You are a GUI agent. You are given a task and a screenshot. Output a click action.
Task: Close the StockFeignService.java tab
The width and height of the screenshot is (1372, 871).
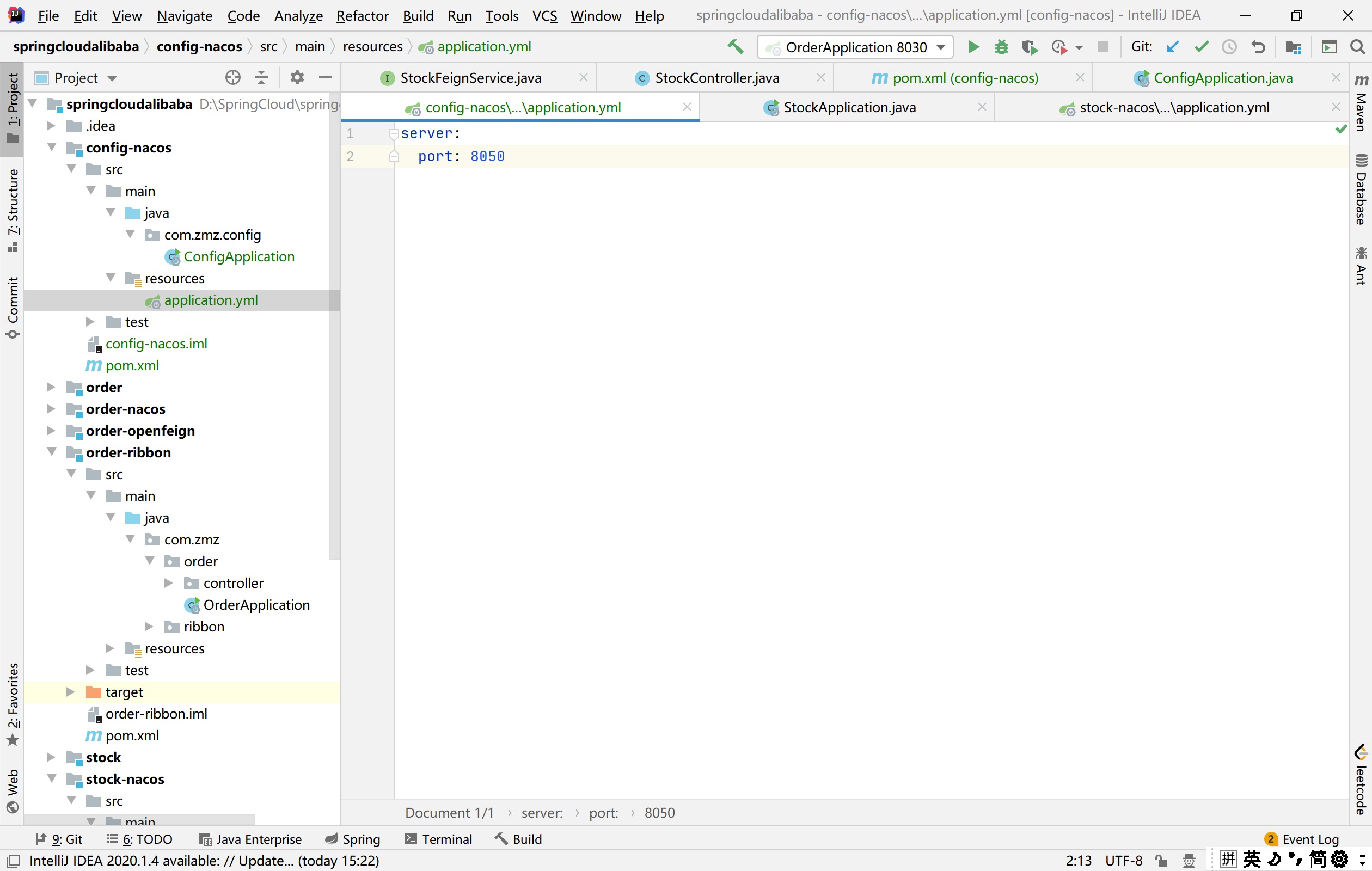click(x=584, y=77)
